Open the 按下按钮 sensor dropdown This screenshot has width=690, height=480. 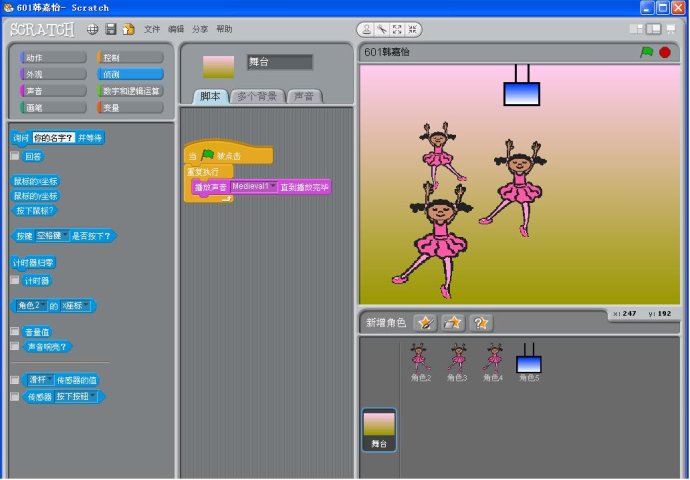[x=76, y=396]
